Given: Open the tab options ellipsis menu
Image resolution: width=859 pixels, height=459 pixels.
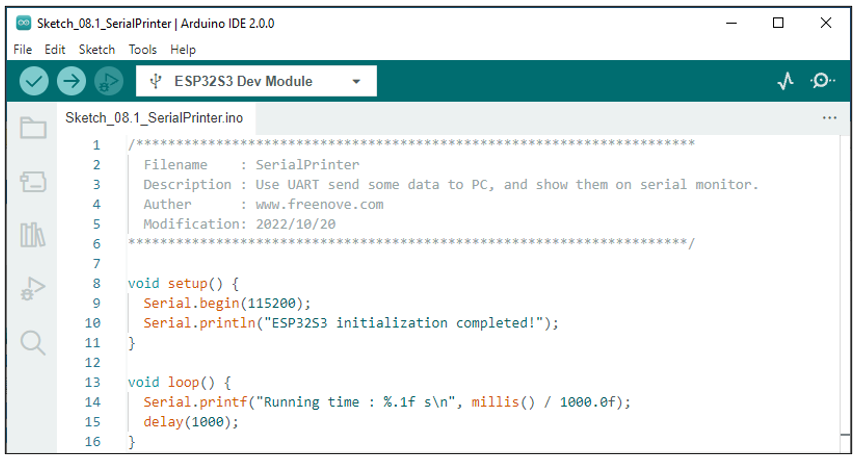Looking at the screenshot, I should (829, 118).
